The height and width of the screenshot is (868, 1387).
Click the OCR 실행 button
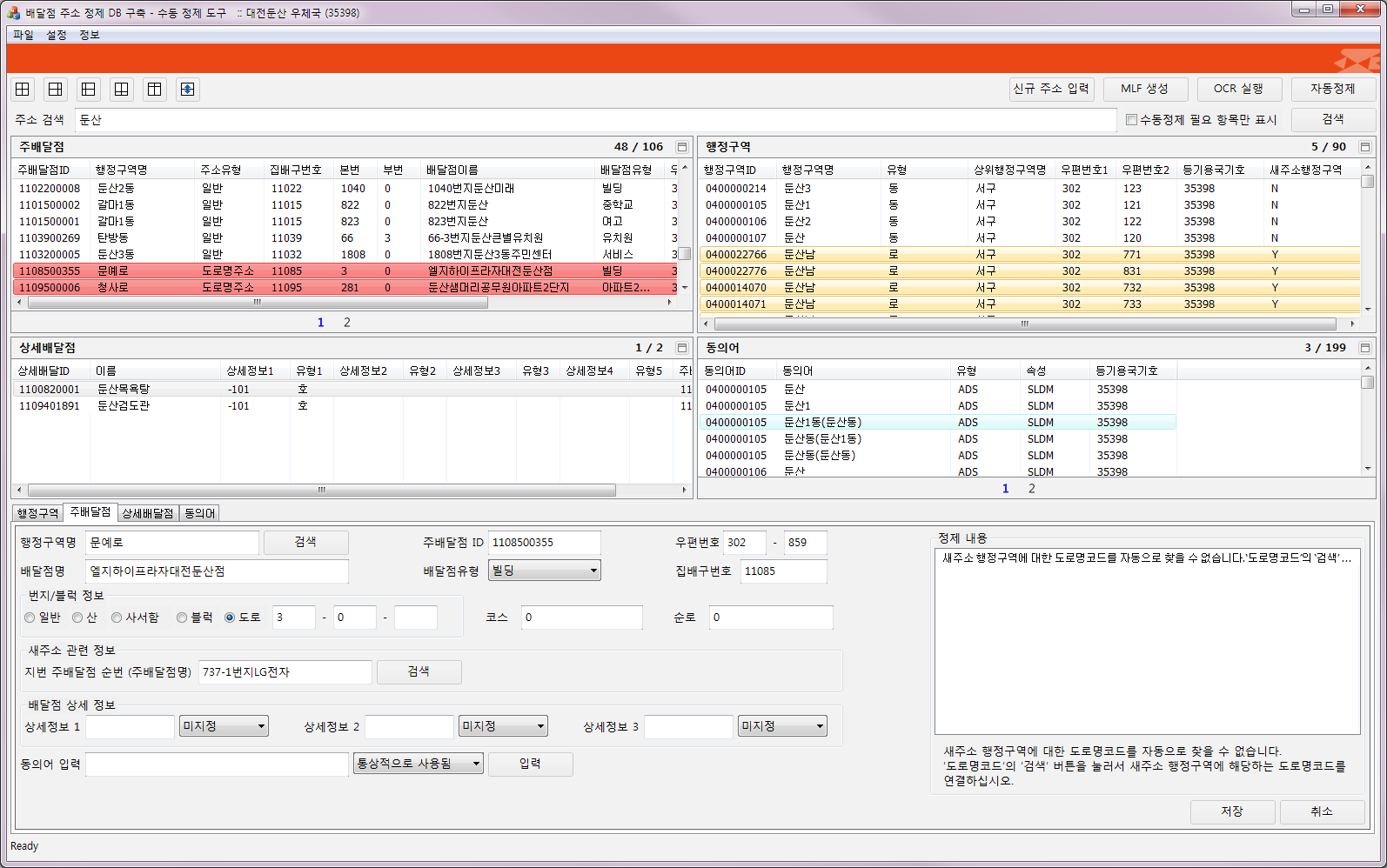tap(1237, 89)
